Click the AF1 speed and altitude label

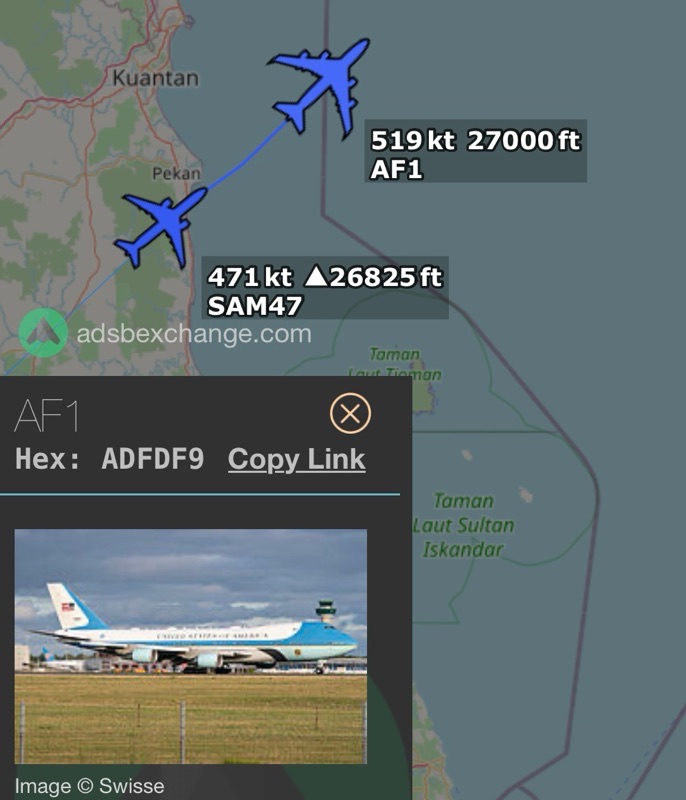(475, 151)
